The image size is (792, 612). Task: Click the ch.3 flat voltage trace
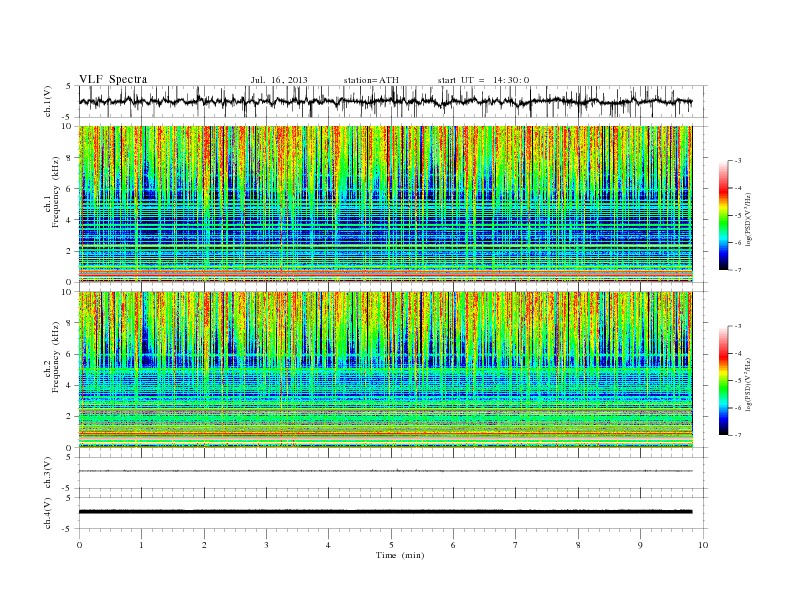[x=385, y=471]
